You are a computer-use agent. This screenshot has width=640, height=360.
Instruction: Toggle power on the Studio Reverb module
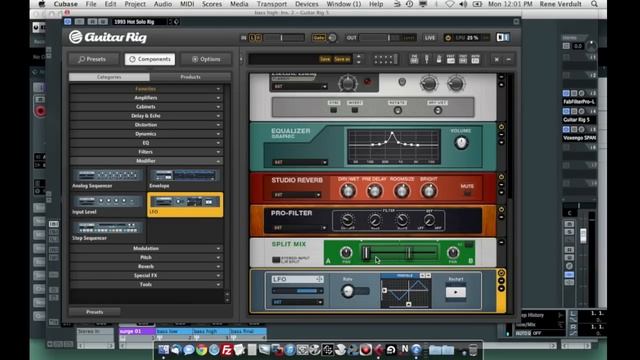[501, 177]
